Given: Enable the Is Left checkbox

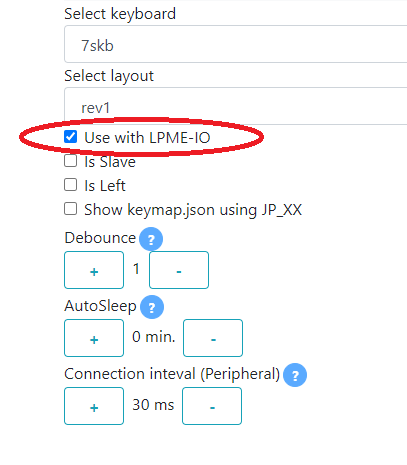Looking at the screenshot, I should (x=70, y=185).
